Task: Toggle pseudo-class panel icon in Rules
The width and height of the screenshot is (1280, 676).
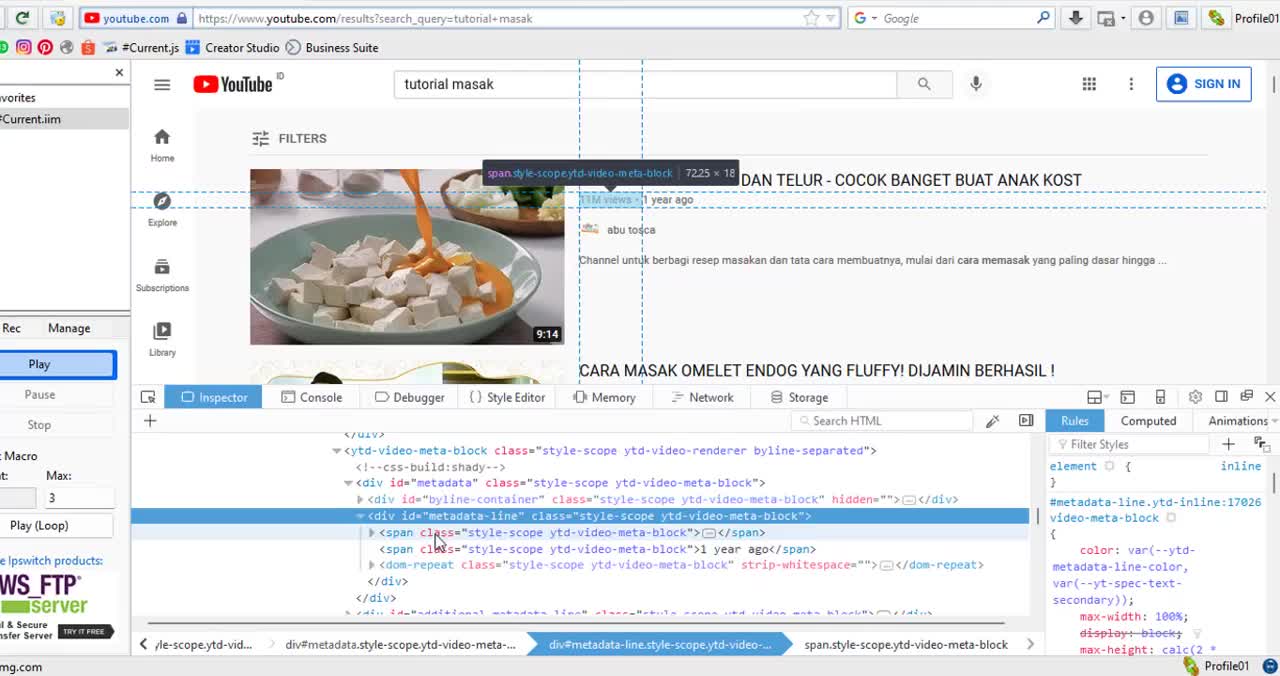Action: (1261, 444)
